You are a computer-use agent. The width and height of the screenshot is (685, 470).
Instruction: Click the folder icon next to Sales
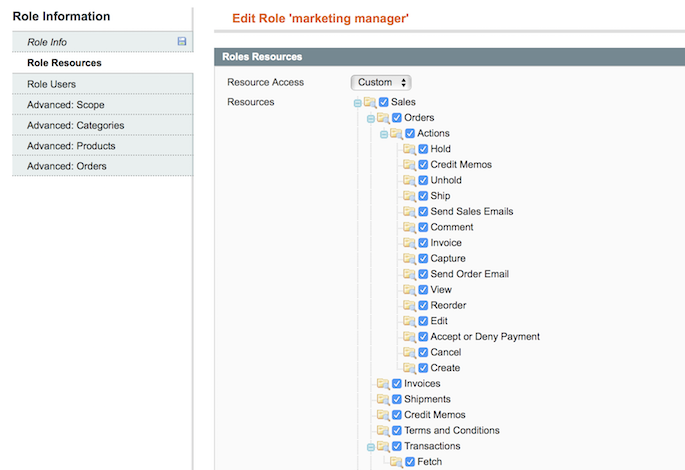[369, 102]
